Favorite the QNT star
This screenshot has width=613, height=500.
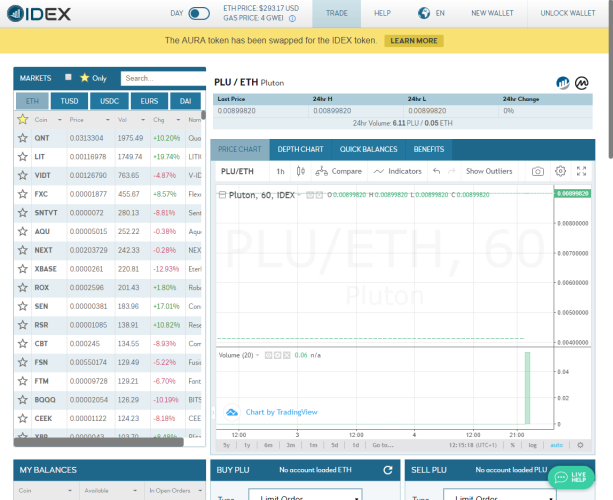(x=23, y=138)
